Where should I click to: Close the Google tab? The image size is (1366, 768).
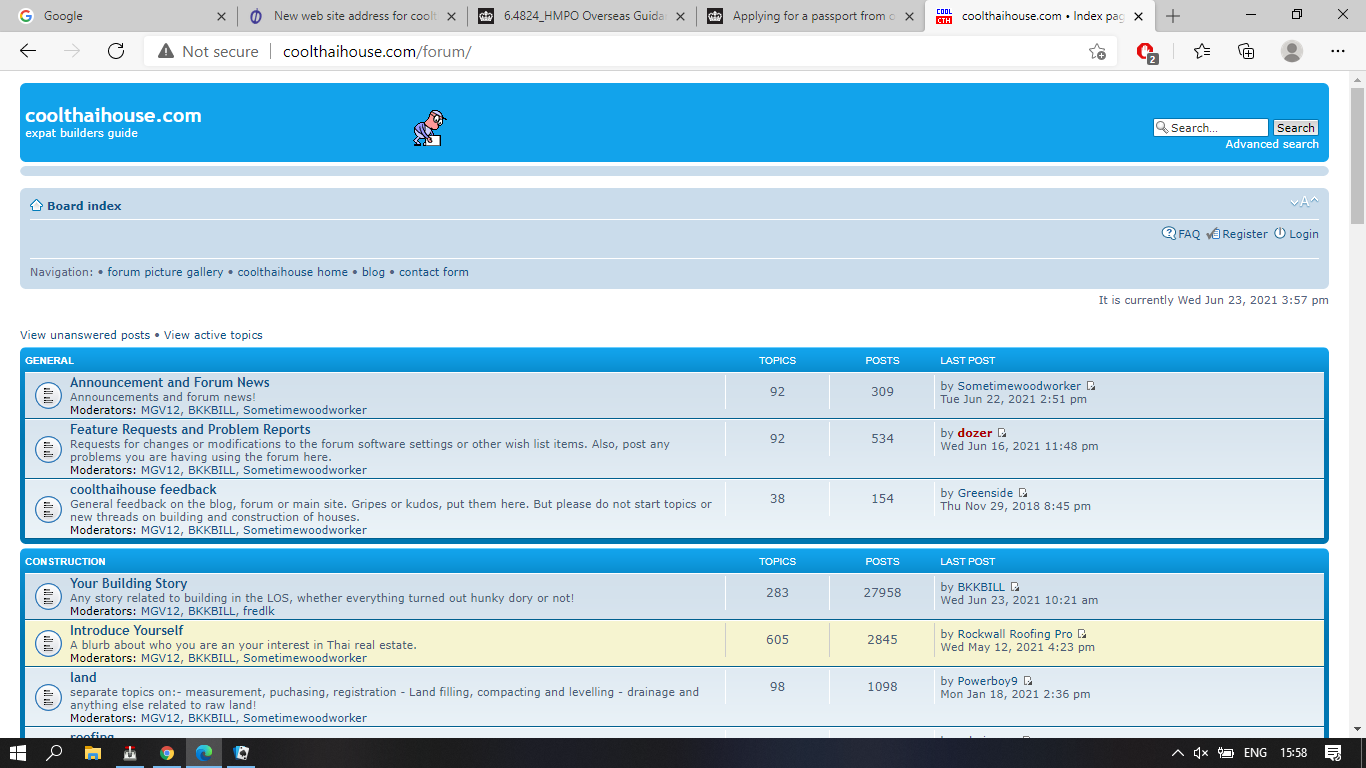click(x=222, y=16)
